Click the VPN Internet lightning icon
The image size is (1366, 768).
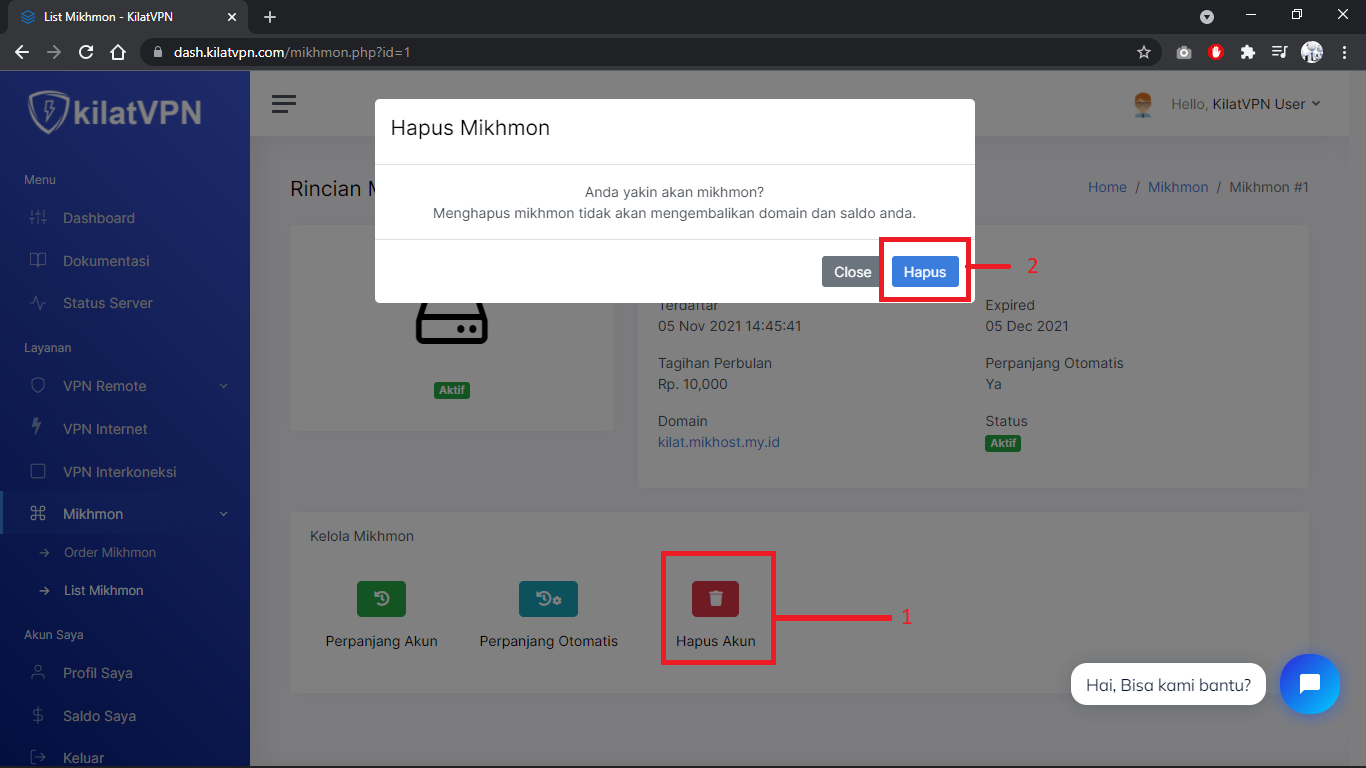38,427
